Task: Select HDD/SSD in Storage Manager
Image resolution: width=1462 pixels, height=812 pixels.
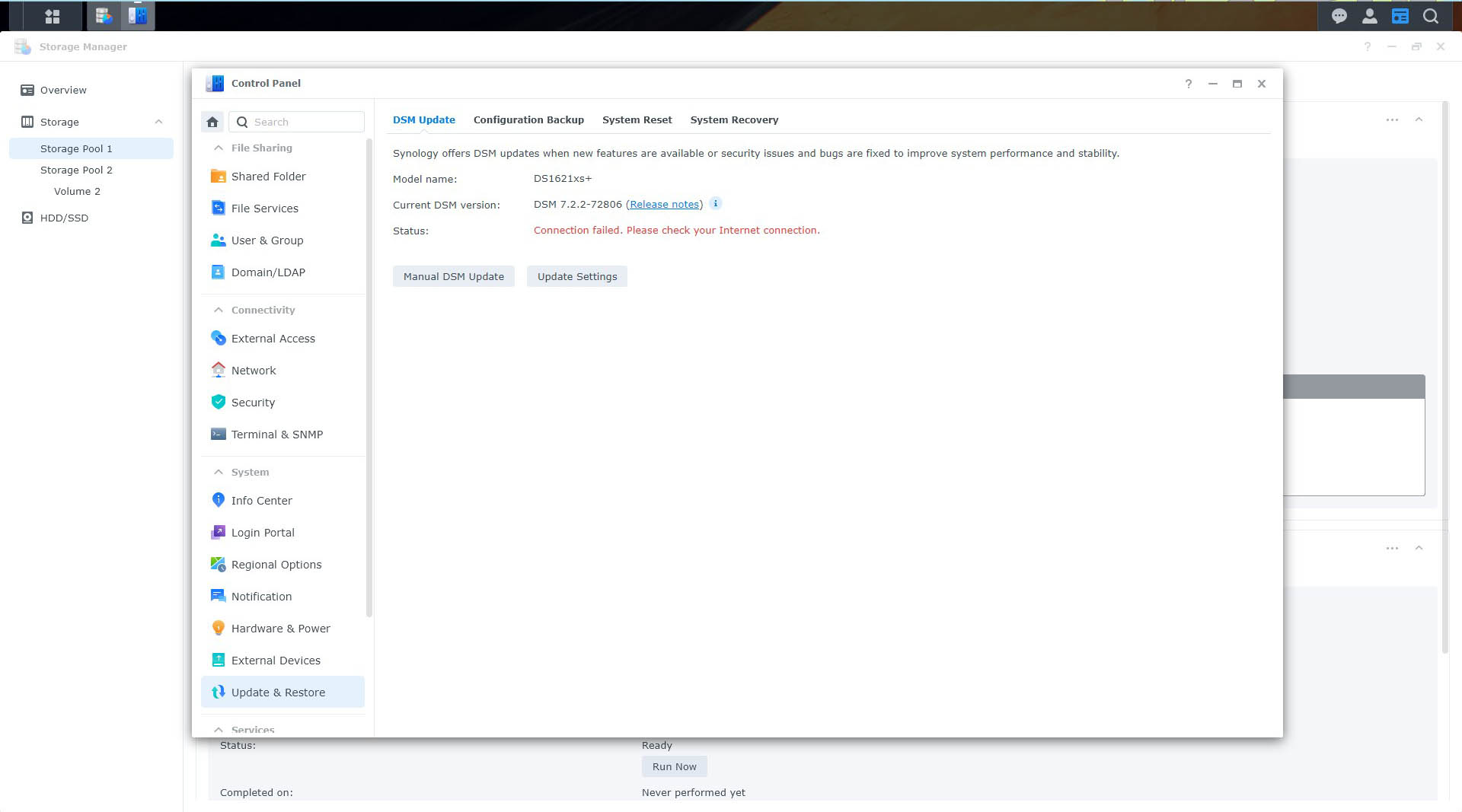Action: pos(91,218)
